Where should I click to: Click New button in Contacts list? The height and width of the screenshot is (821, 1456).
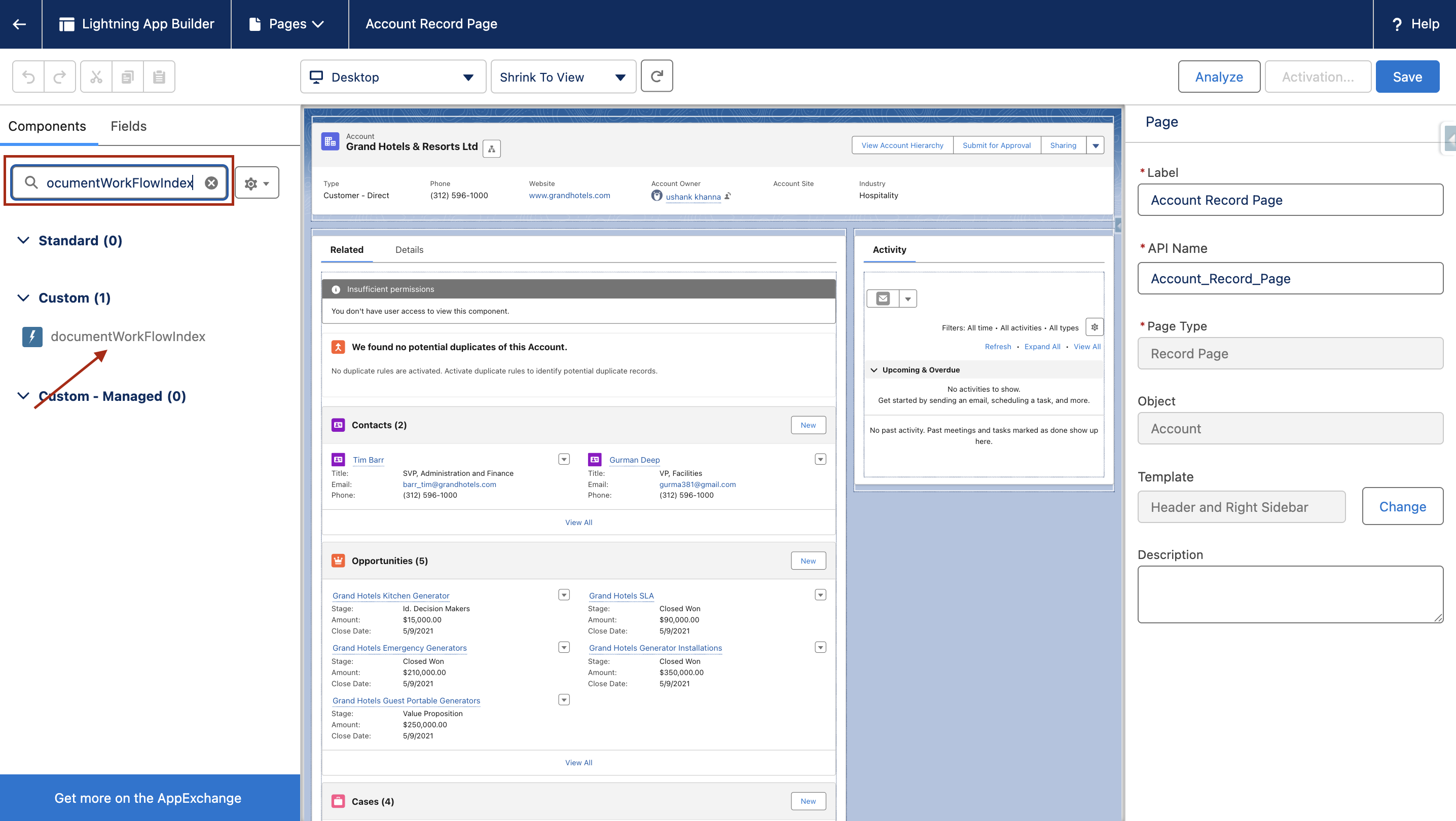tap(808, 425)
